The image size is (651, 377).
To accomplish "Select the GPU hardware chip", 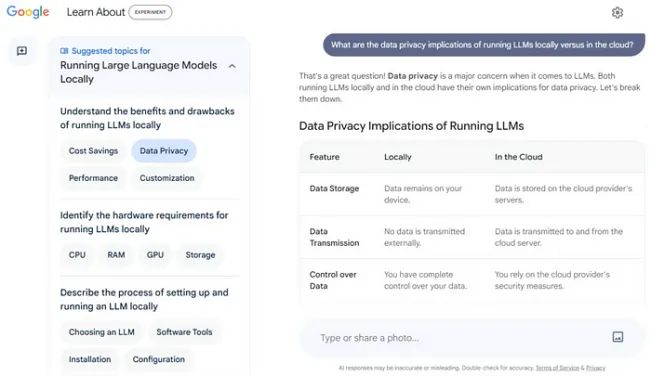I will tap(155, 255).
